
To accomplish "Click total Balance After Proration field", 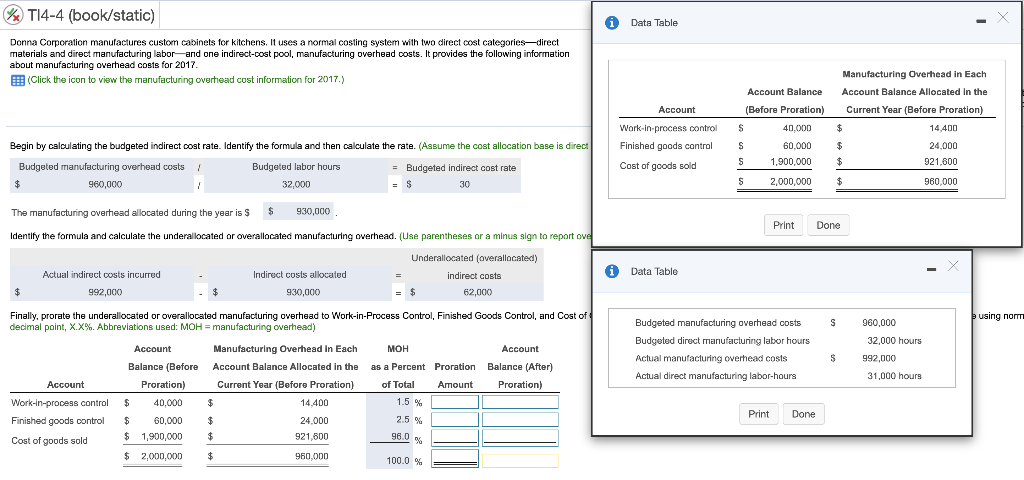I will pos(520,460).
